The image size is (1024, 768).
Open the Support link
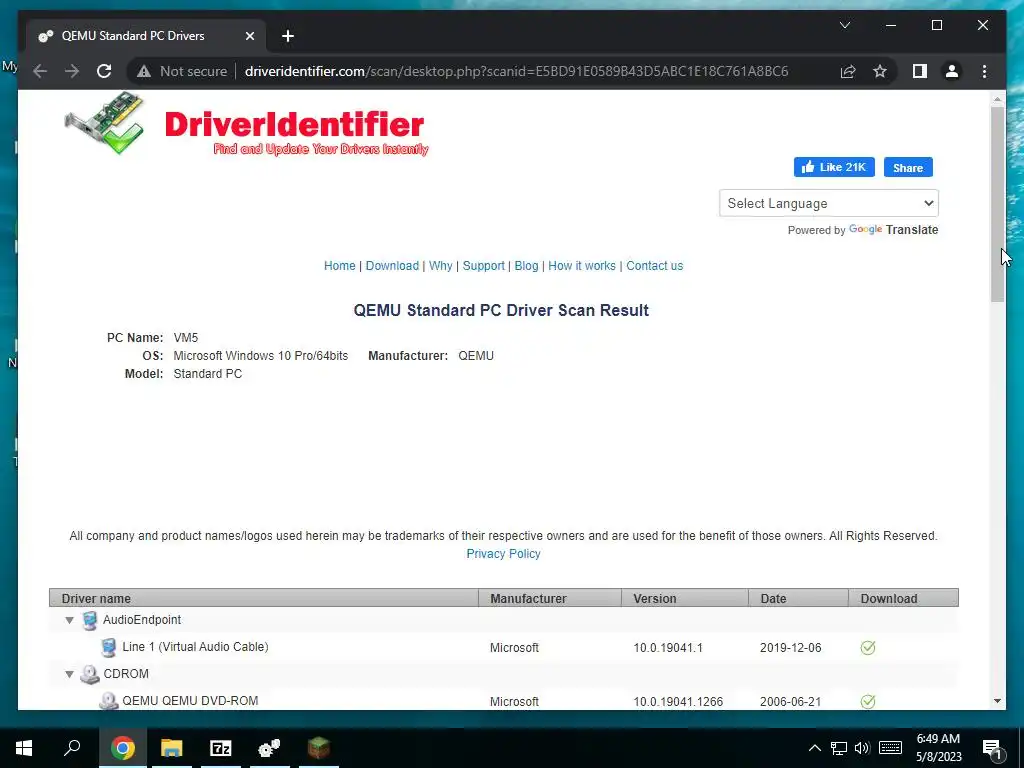[483, 266]
